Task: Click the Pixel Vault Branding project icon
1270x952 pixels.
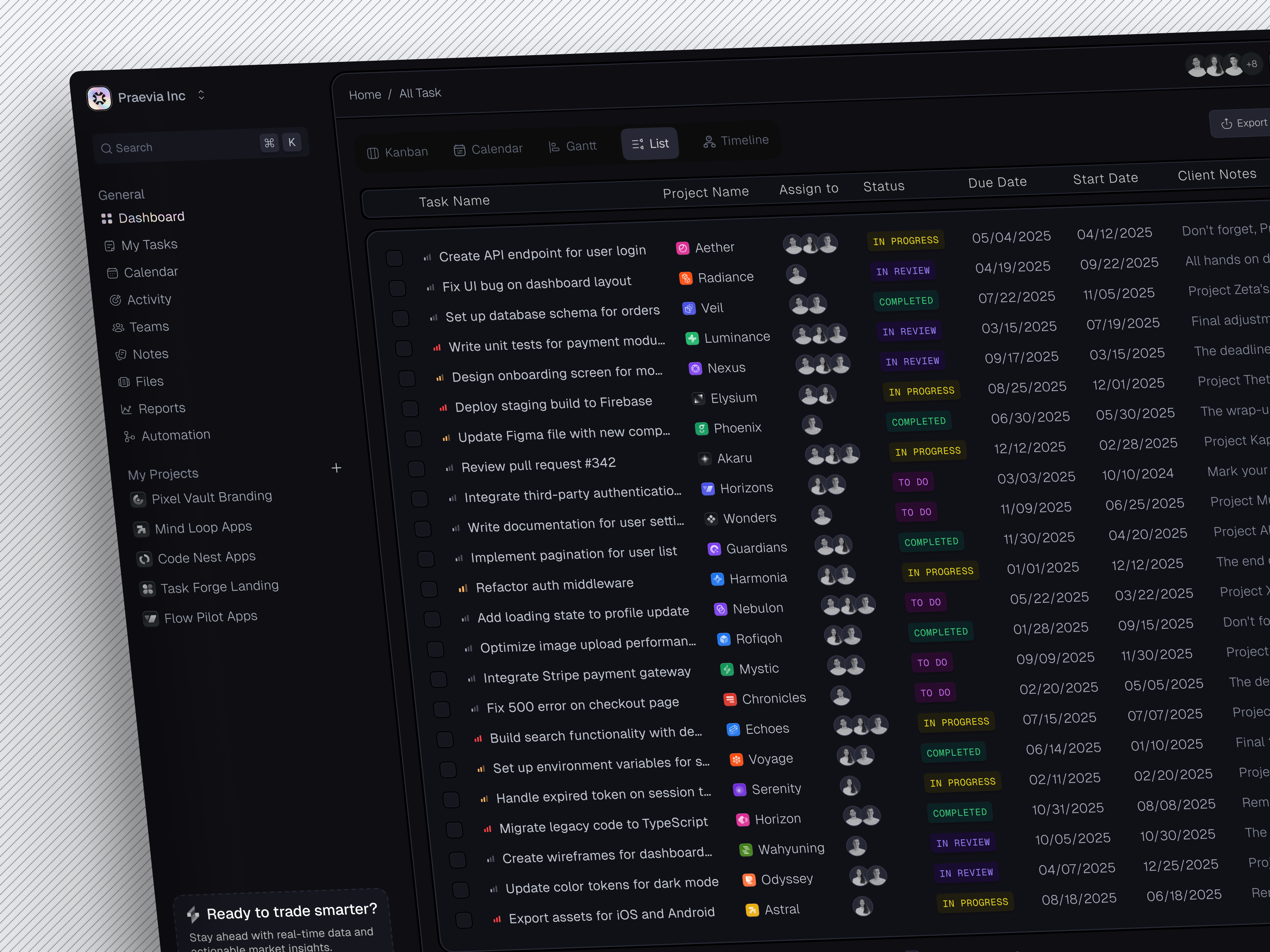Action: click(x=139, y=499)
